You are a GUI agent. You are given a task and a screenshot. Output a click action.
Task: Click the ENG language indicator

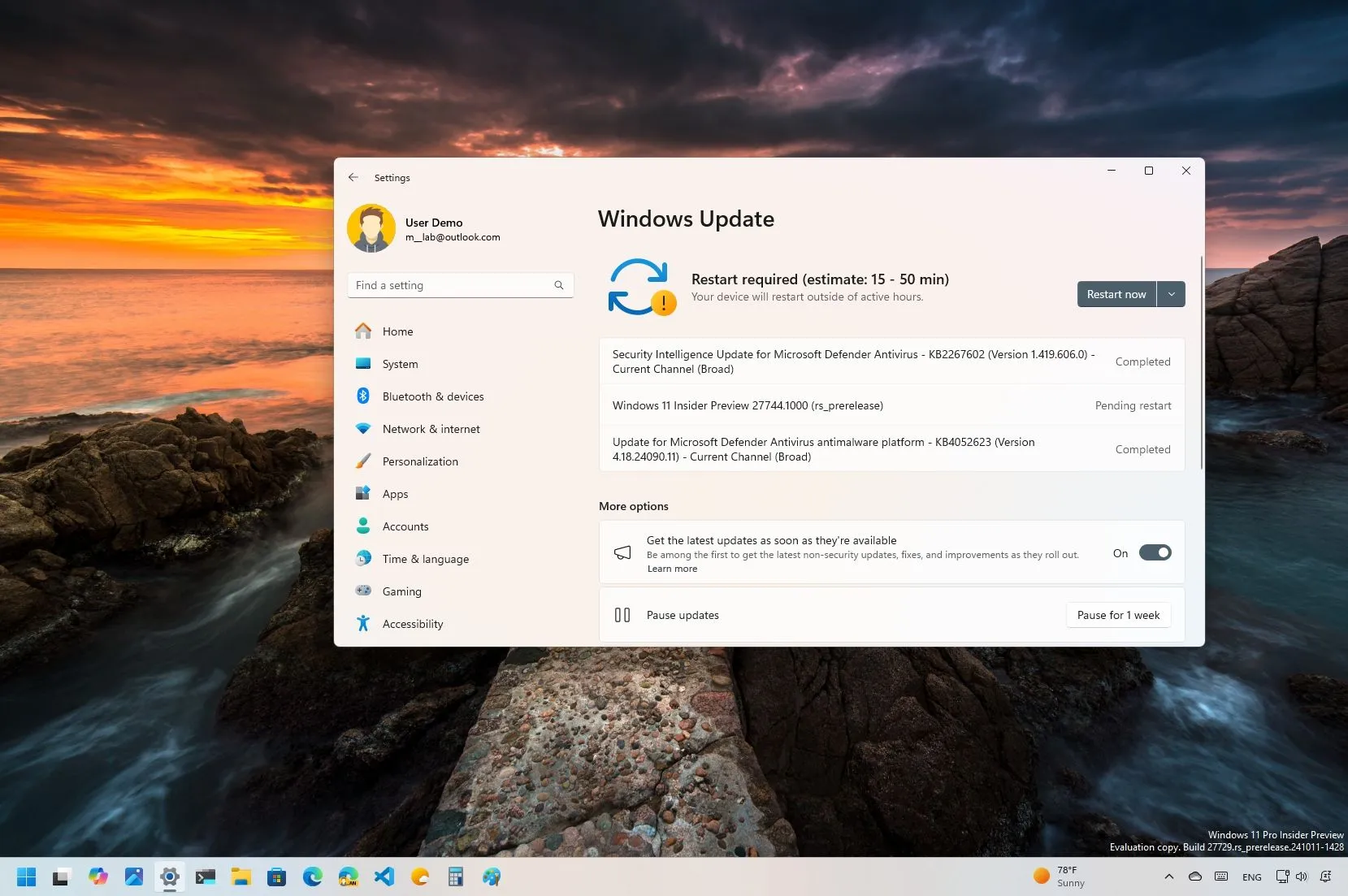point(1252,877)
